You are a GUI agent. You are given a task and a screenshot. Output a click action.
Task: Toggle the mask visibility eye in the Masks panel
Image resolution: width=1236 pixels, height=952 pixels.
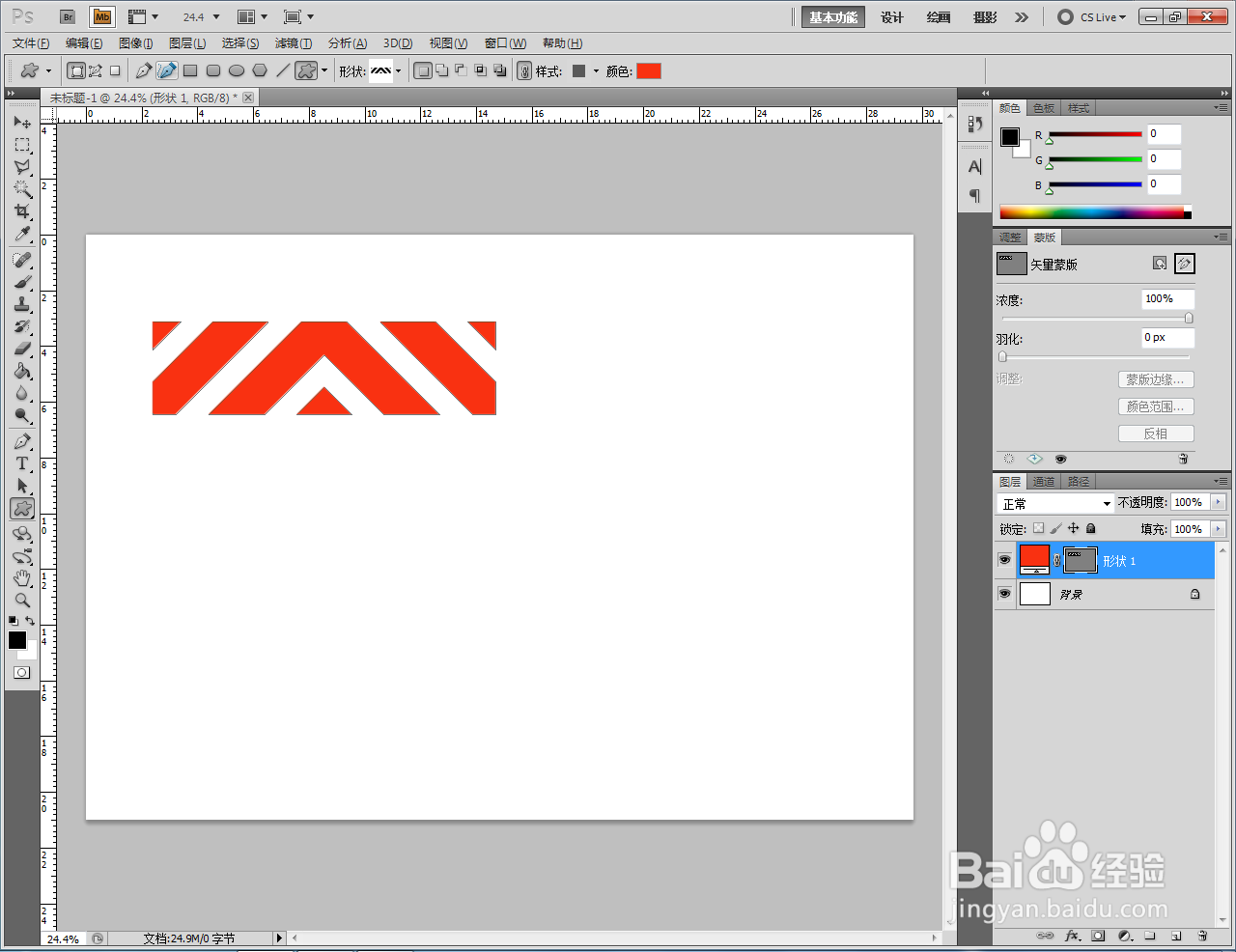tap(1060, 460)
